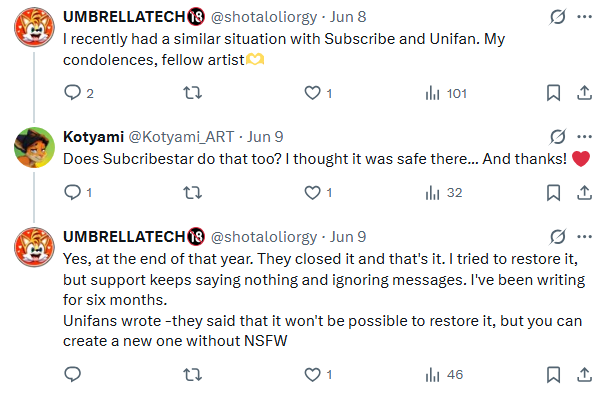Open @shotaloliorgy handle on the last tweet
Screen dimensions: 599x396
264,237
